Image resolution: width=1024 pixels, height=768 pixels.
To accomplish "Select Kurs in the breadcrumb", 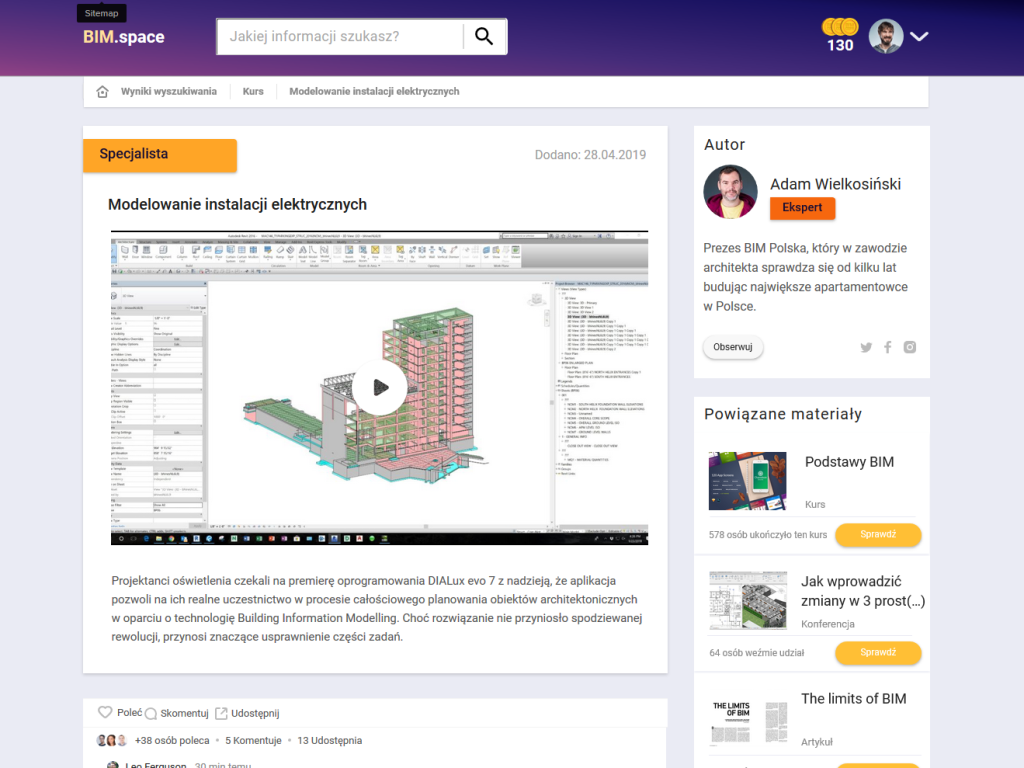I will point(253,90).
